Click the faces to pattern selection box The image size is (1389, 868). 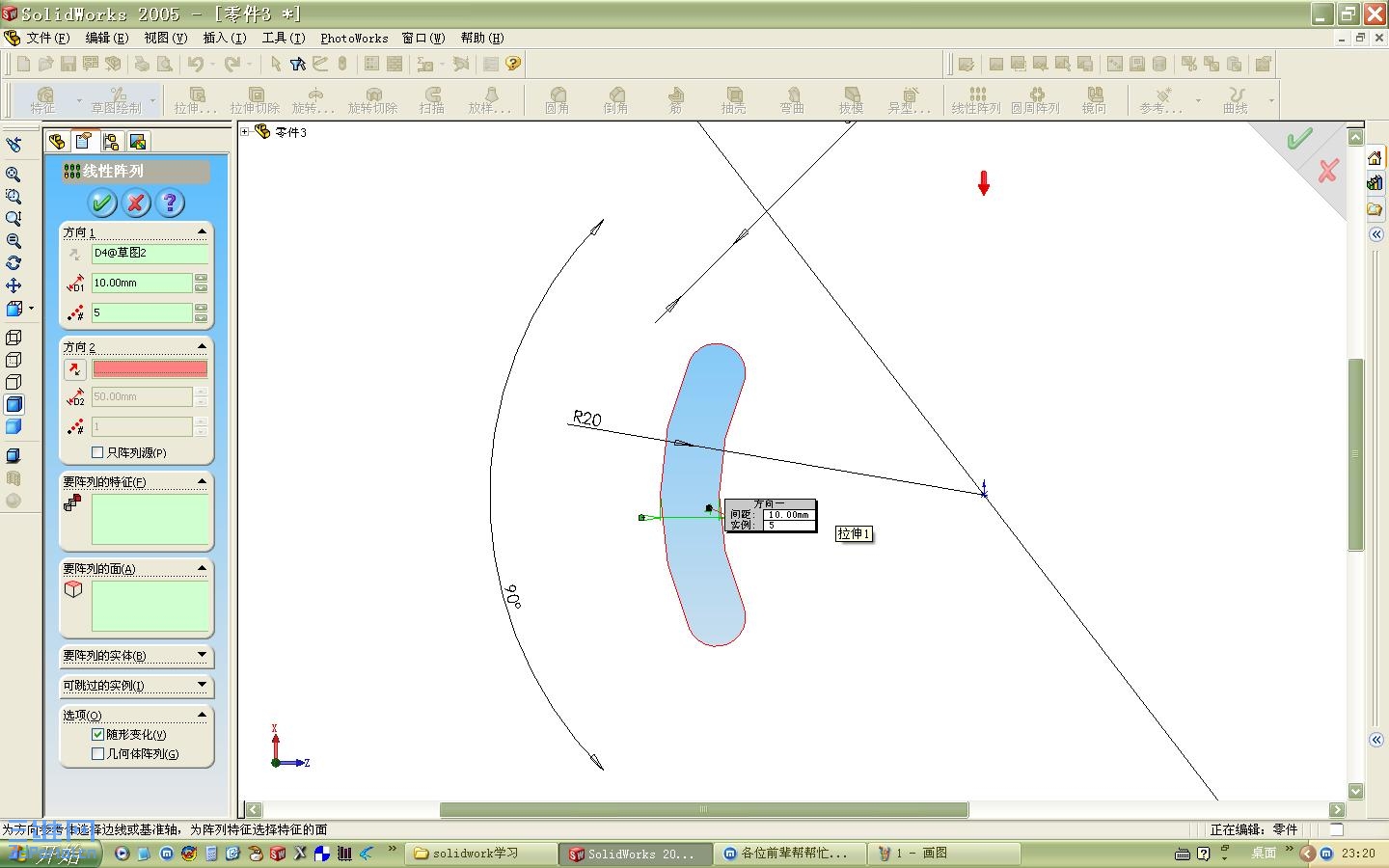tap(150, 607)
